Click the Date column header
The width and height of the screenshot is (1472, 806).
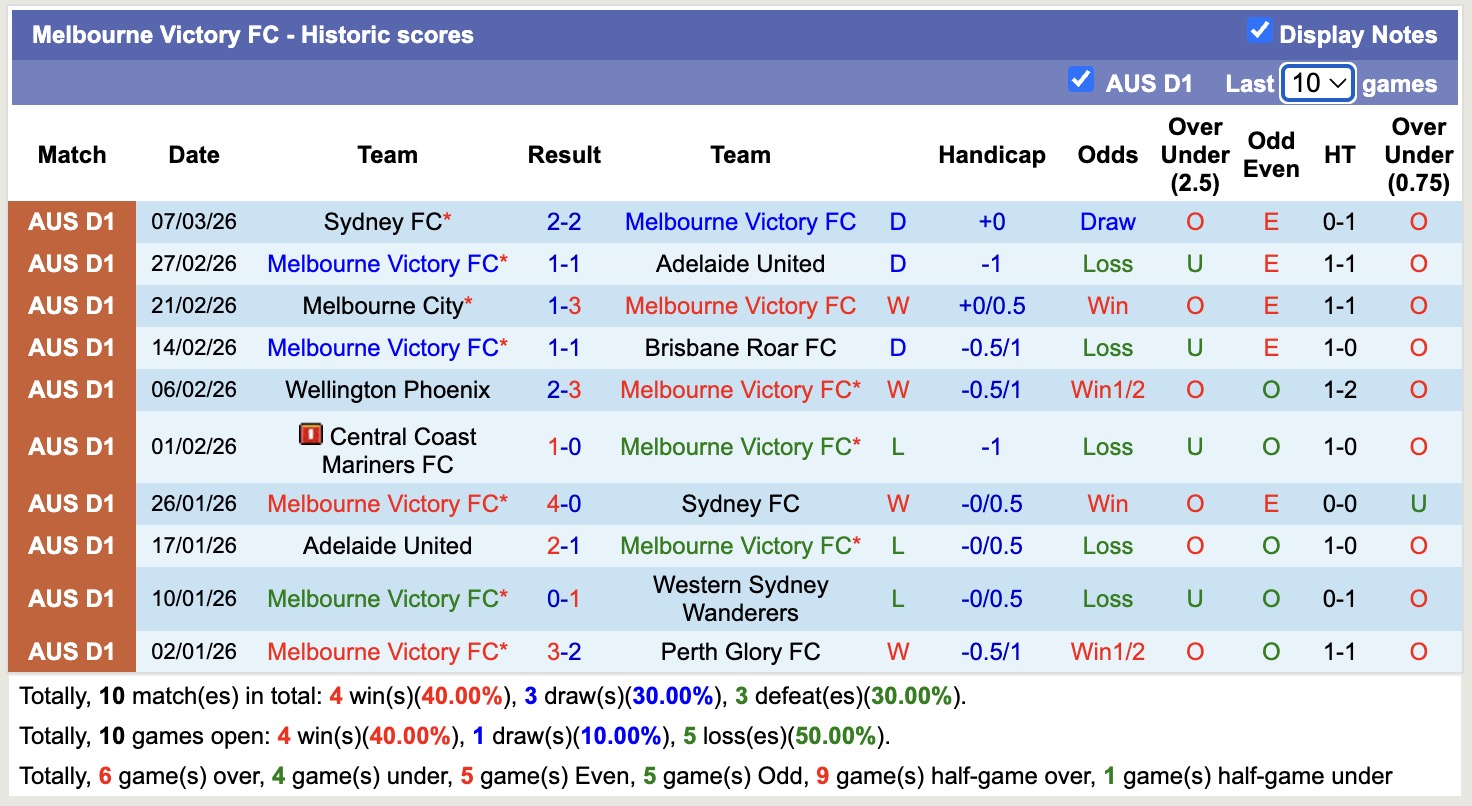pos(193,155)
